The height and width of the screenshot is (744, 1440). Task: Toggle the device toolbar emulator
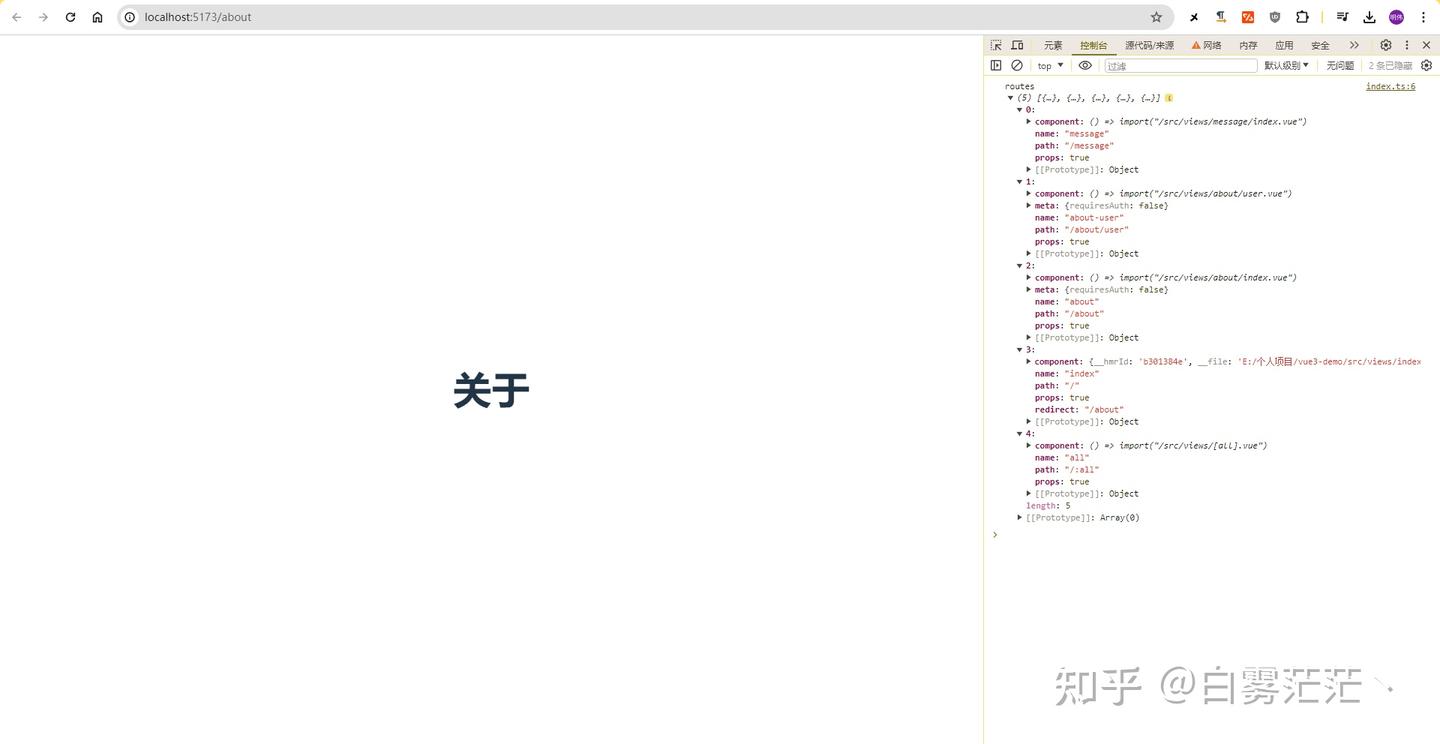[1017, 45]
